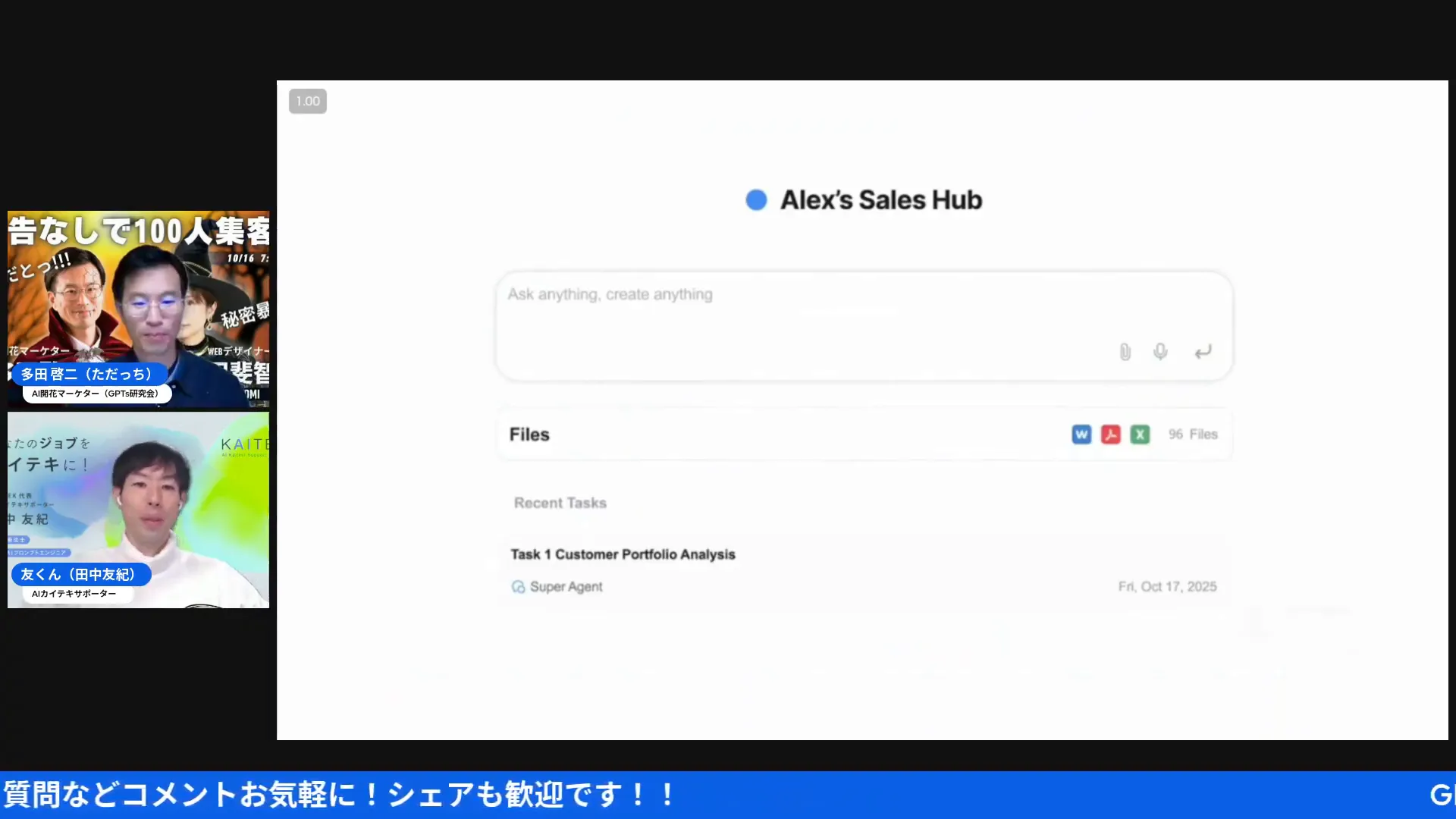The width and height of the screenshot is (1456, 819).
Task: Click the 友くん（田中友紀）webcam thumbnail
Action: click(138, 508)
